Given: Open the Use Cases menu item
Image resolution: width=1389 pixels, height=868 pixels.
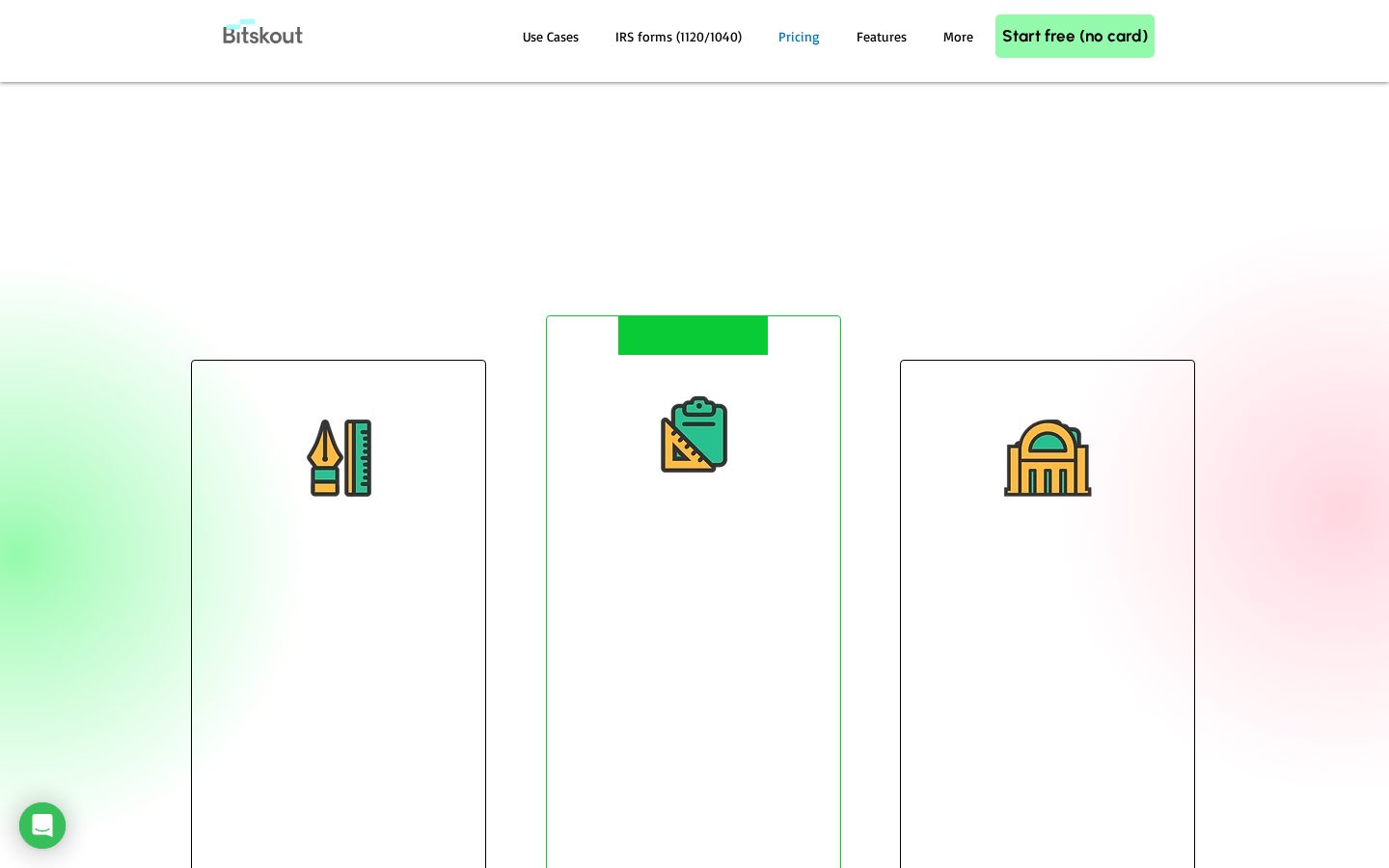Looking at the screenshot, I should click(551, 37).
